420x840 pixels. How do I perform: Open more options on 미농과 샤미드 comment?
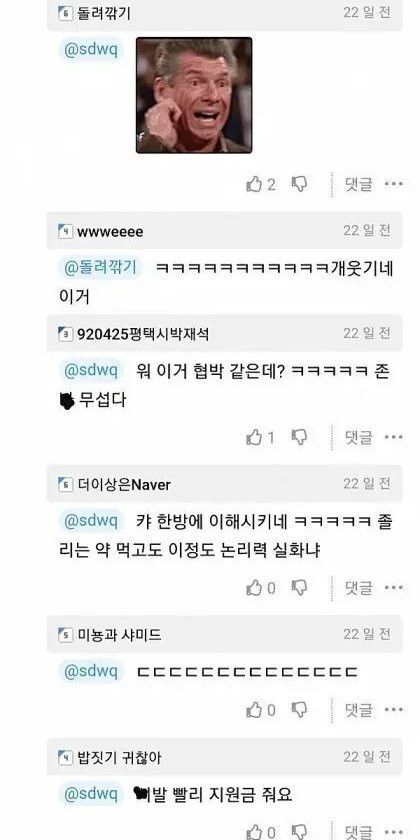coord(394,710)
